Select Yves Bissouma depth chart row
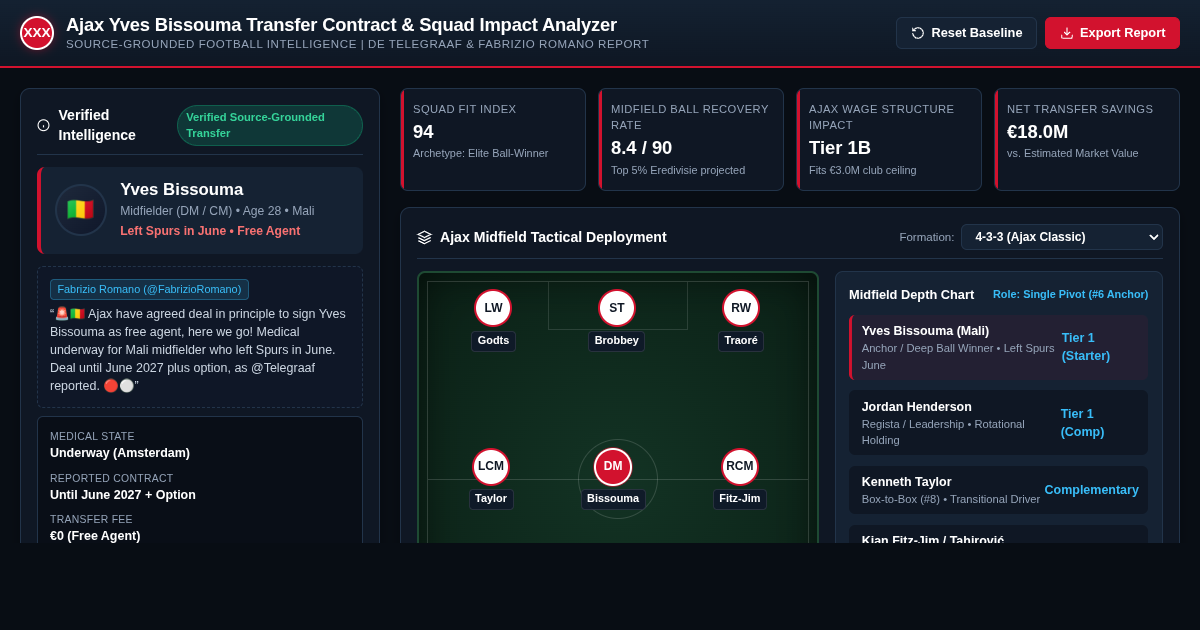Image resolution: width=1200 pixels, height=630 pixels. (998, 347)
